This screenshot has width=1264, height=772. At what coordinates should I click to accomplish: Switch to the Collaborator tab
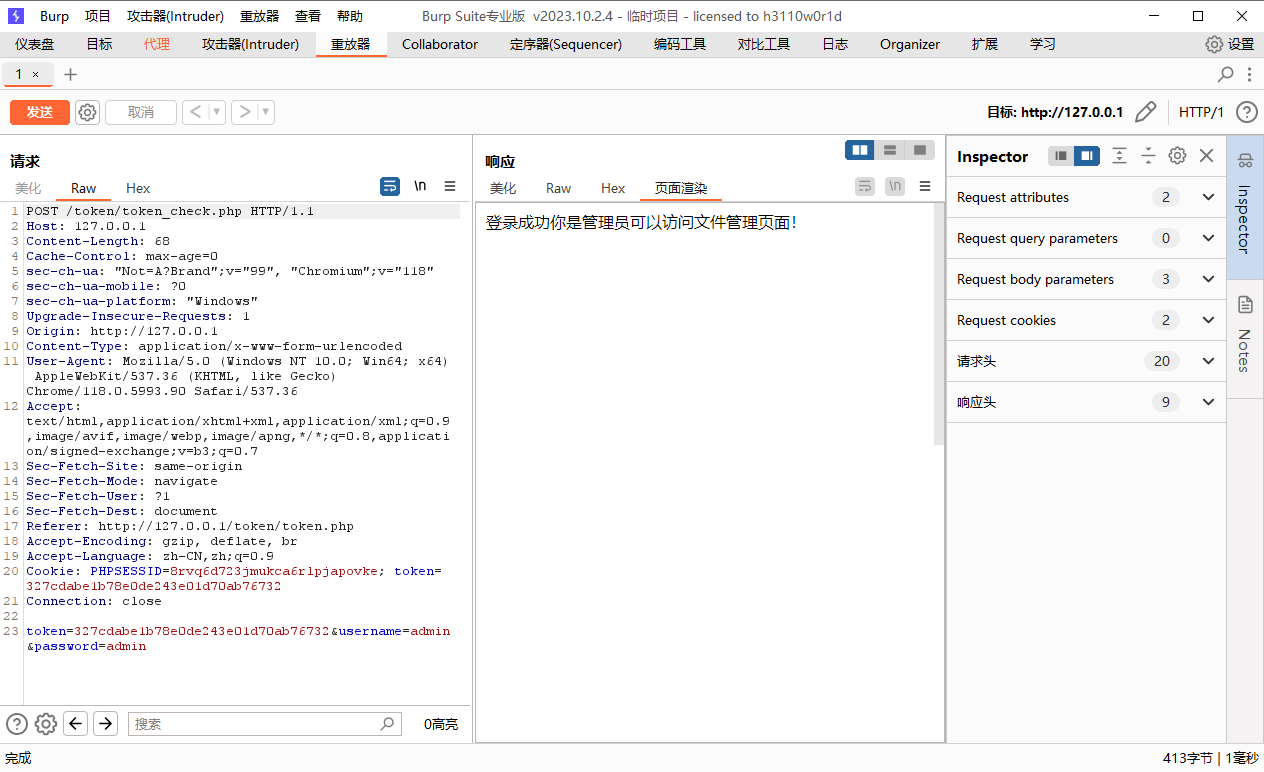click(440, 44)
